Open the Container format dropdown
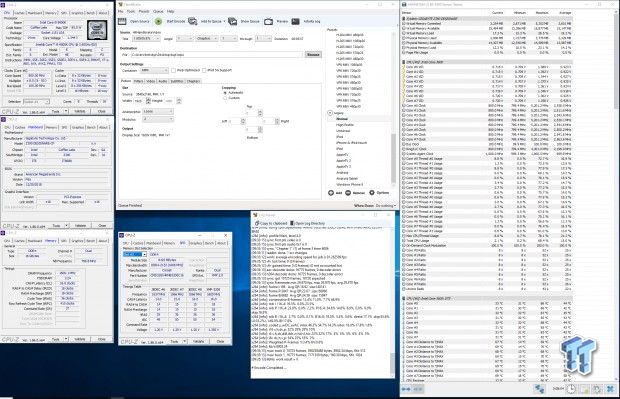 (x=155, y=70)
